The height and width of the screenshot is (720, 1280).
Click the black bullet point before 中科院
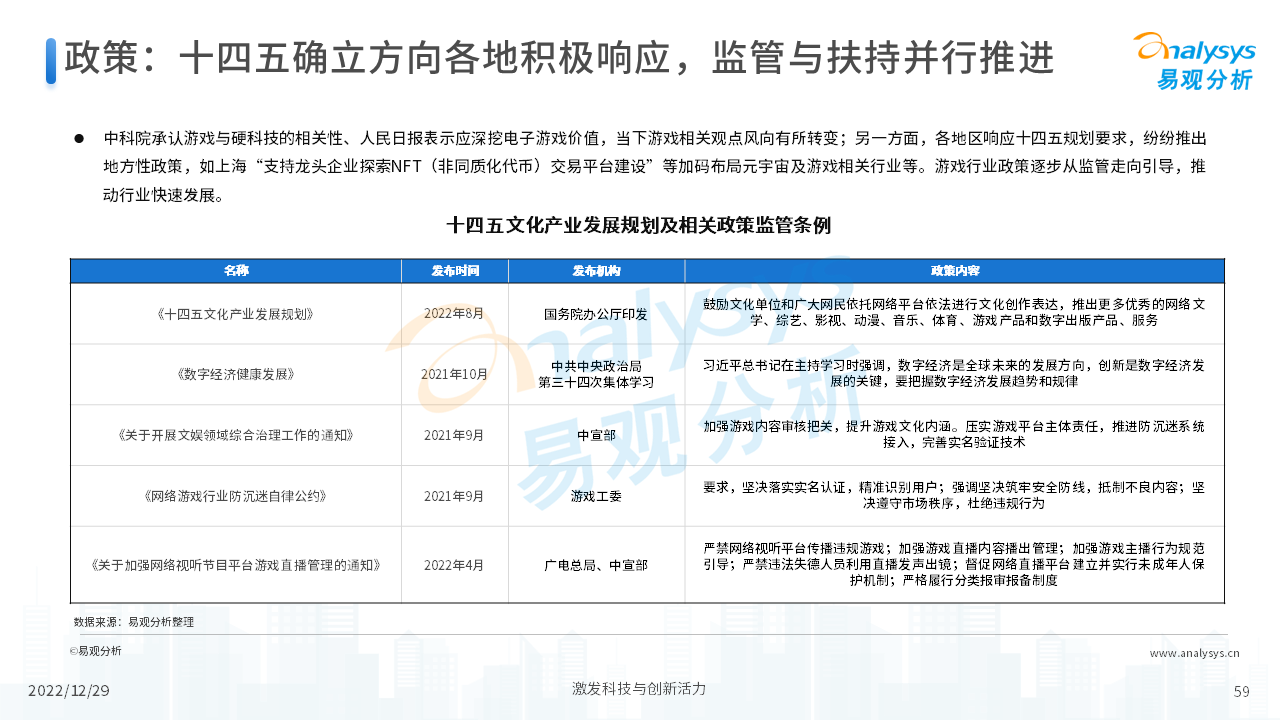coord(79,139)
